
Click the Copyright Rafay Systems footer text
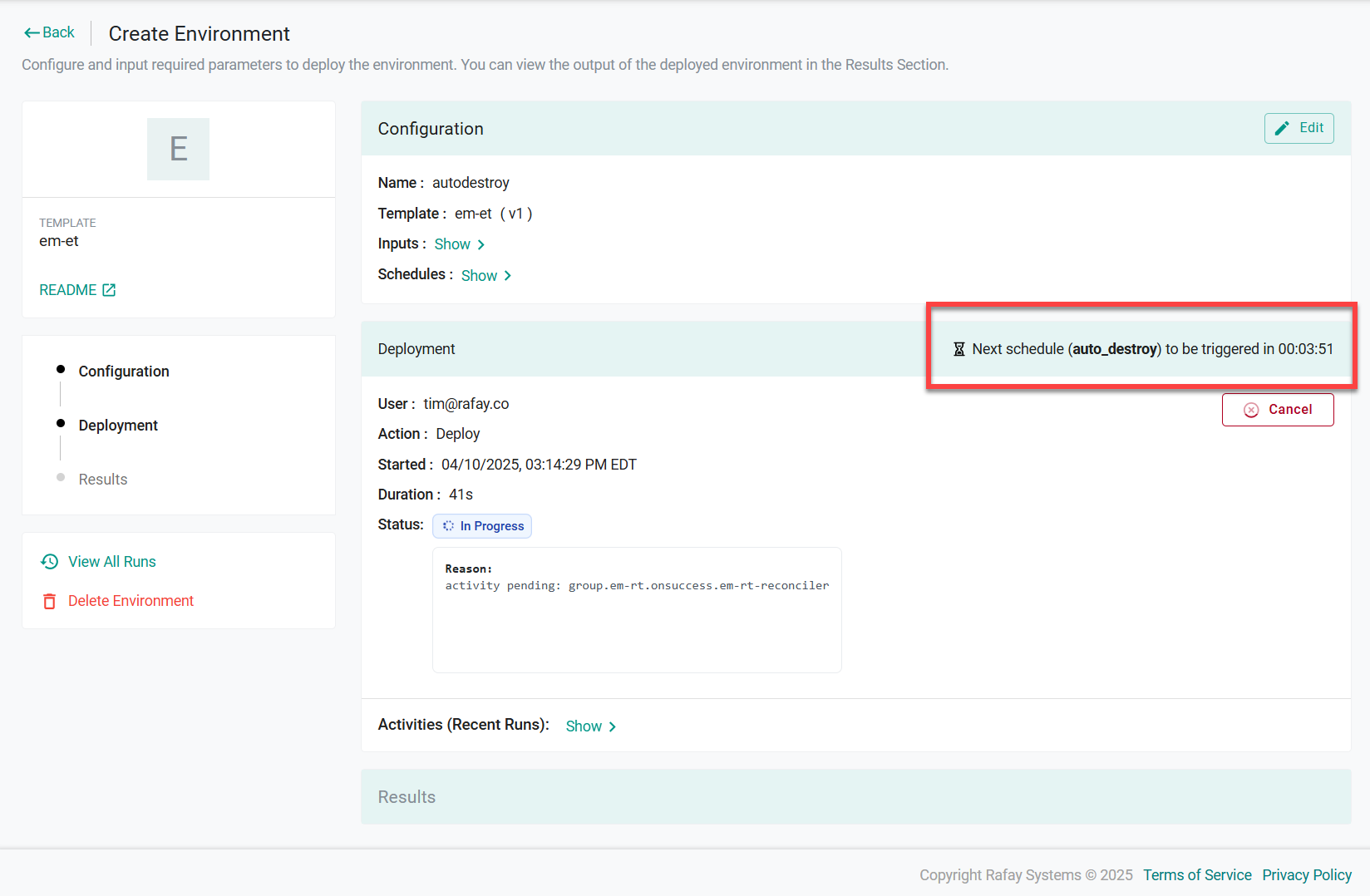click(x=1026, y=875)
